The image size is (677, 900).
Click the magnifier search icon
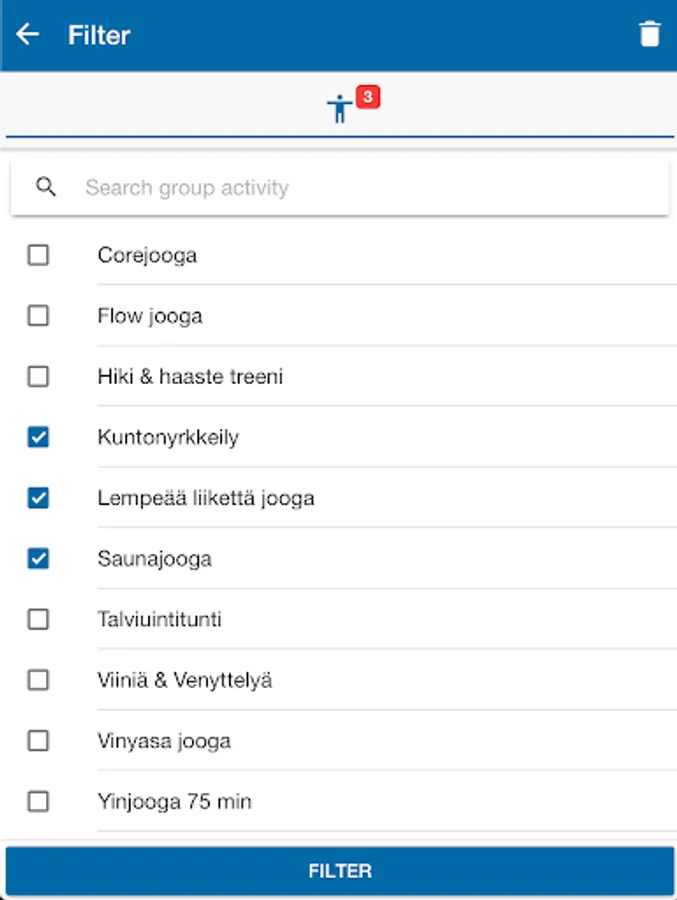46,187
